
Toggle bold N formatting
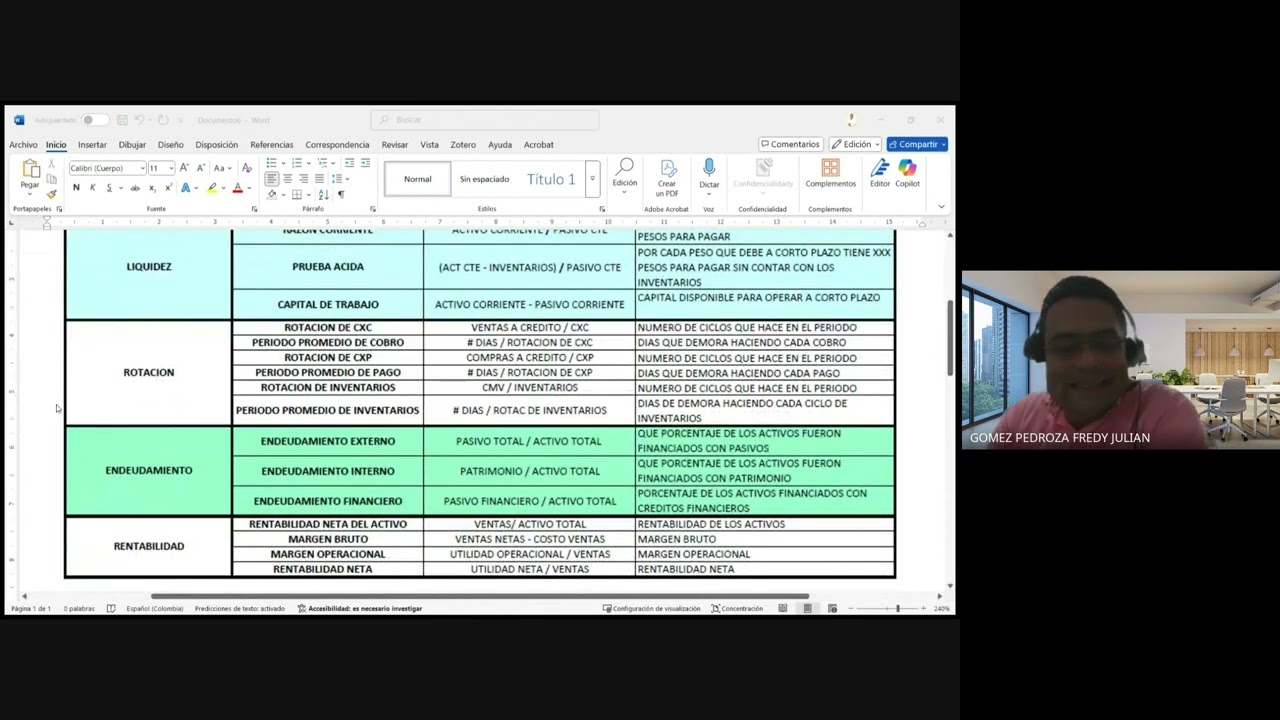(x=76, y=188)
